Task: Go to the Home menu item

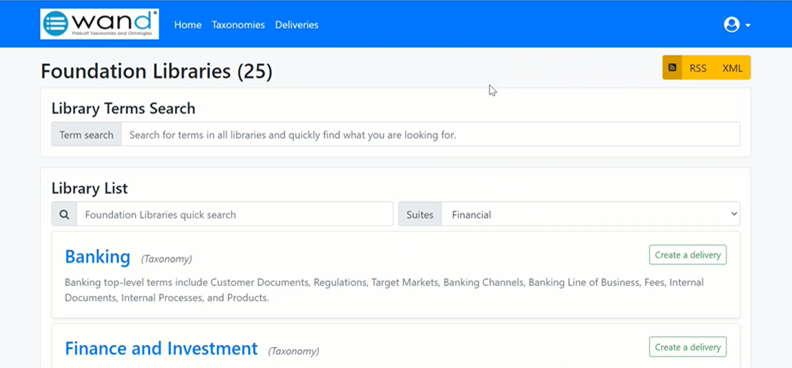Action: [188, 25]
